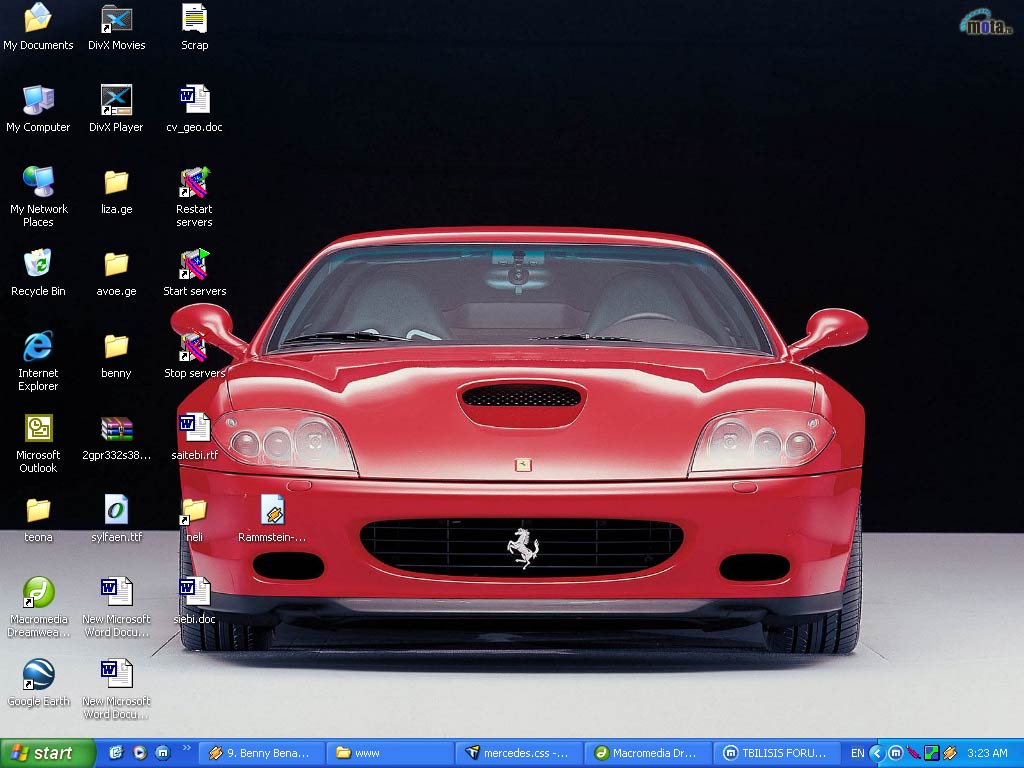The height and width of the screenshot is (768, 1024).
Task: Click the neli folder shortcut
Action: click(x=195, y=519)
